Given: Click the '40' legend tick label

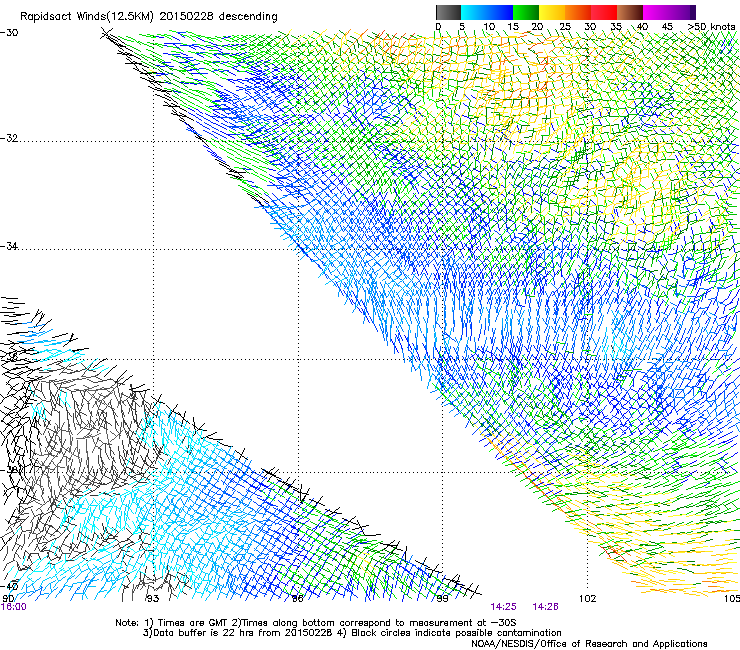Looking at the screenshot, I should [642, 27].
